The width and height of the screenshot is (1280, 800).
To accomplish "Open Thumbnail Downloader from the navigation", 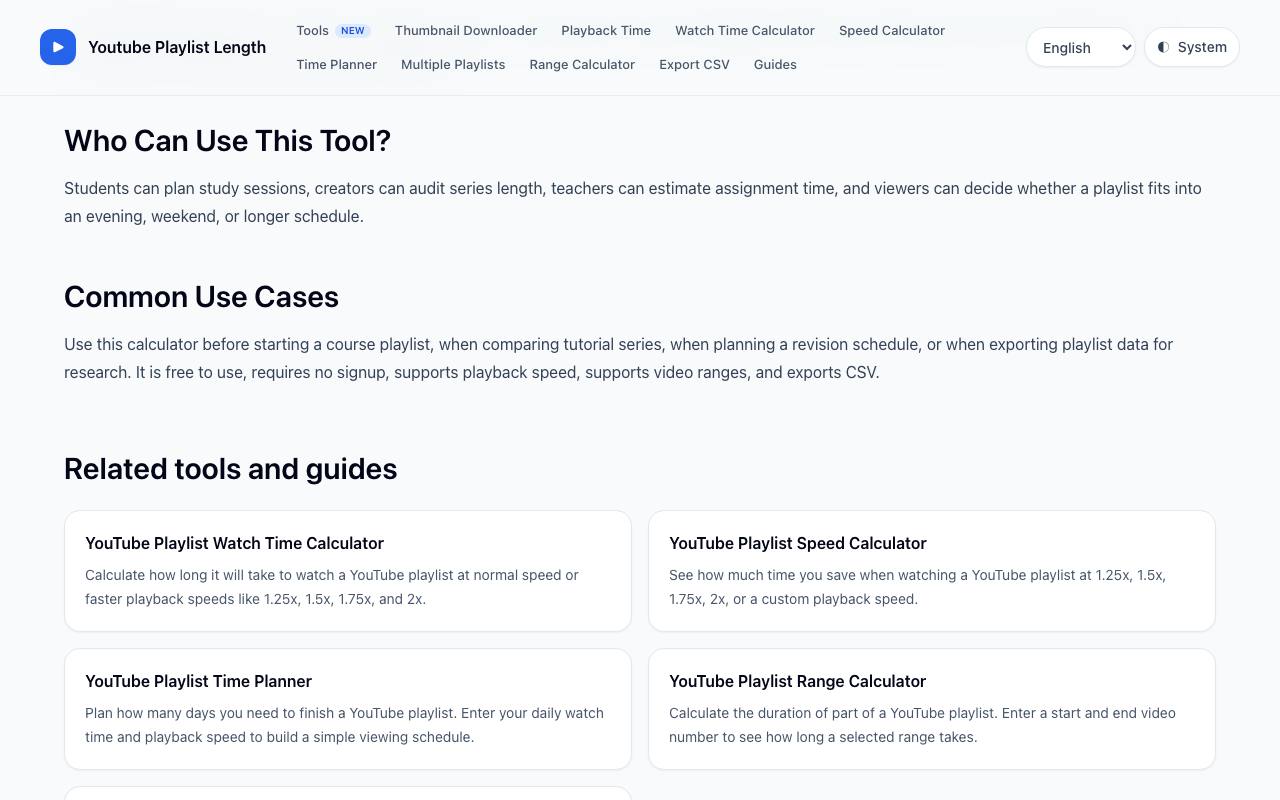I will pos(466,31).
